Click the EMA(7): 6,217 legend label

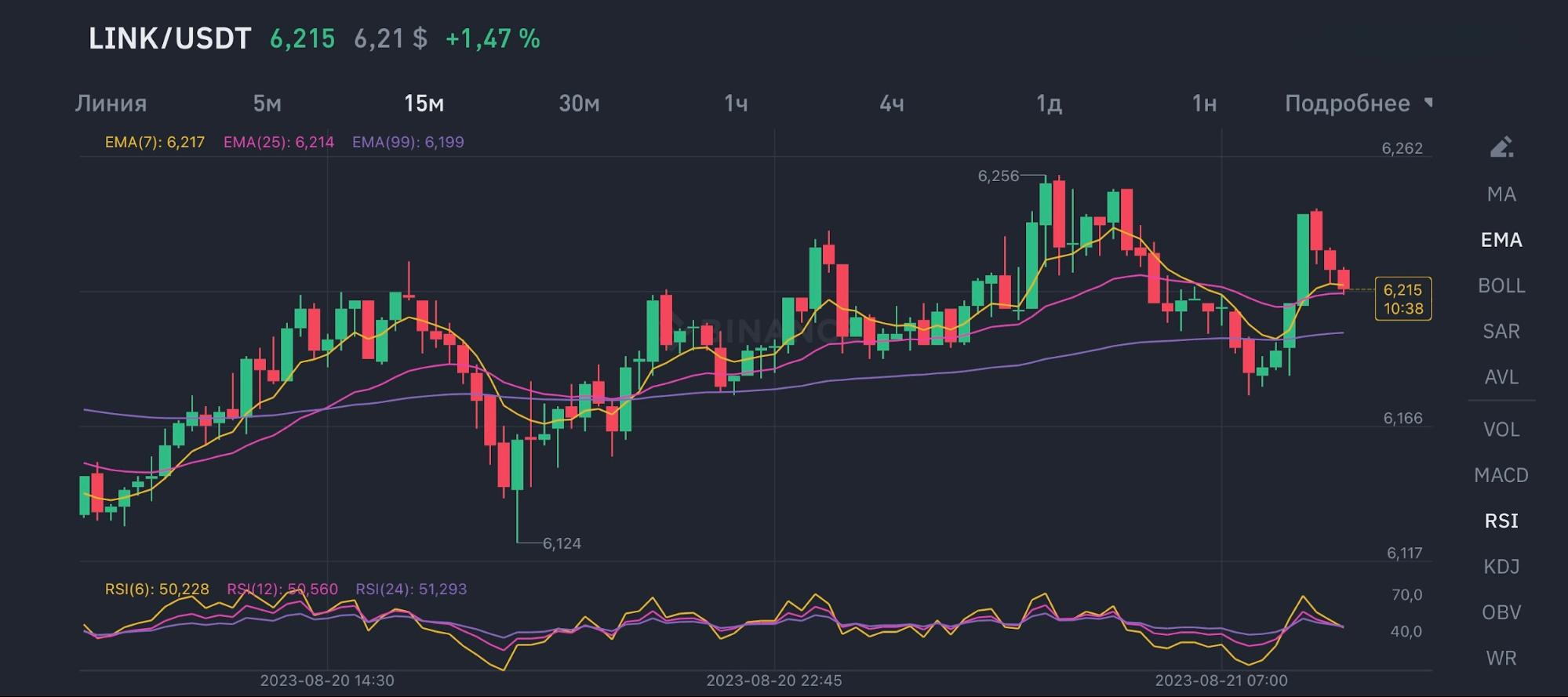point(155,142)
